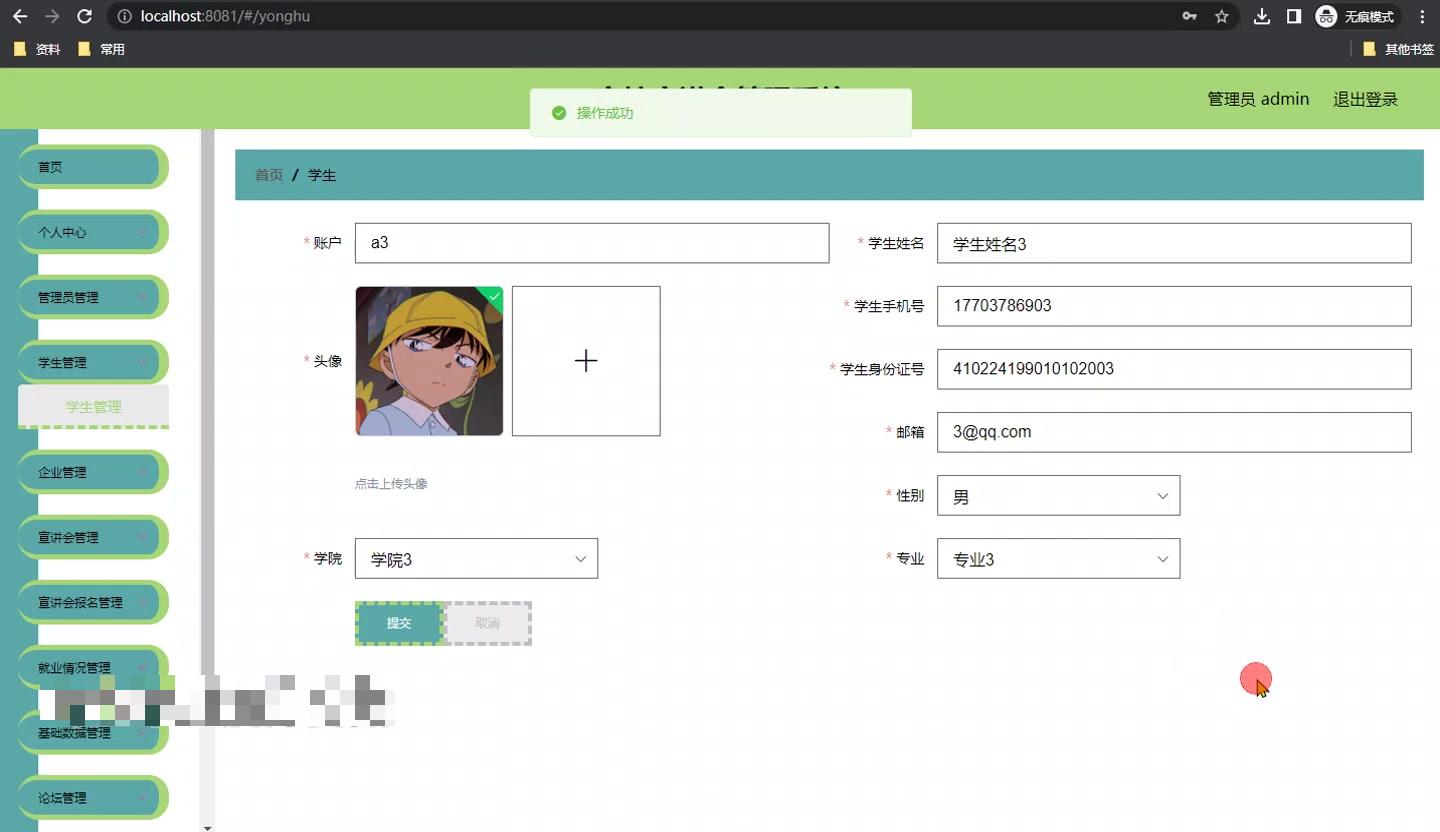Open the 其他书签 bookmarks folder
Screen dimensions: 1440x832
click(x=1398, y=49)
